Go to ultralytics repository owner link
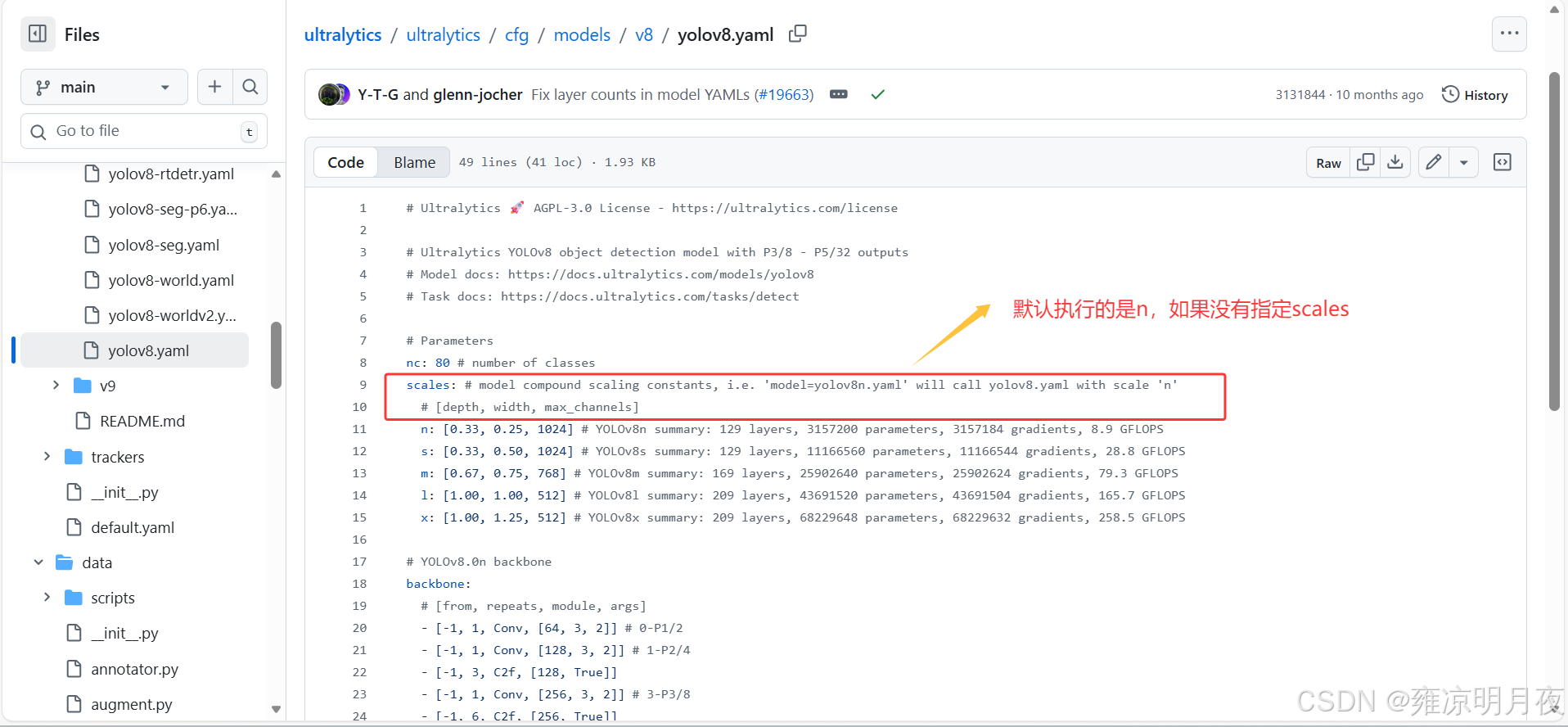The height and width of the screenshot is (727, 1568). tap(343, 34)
